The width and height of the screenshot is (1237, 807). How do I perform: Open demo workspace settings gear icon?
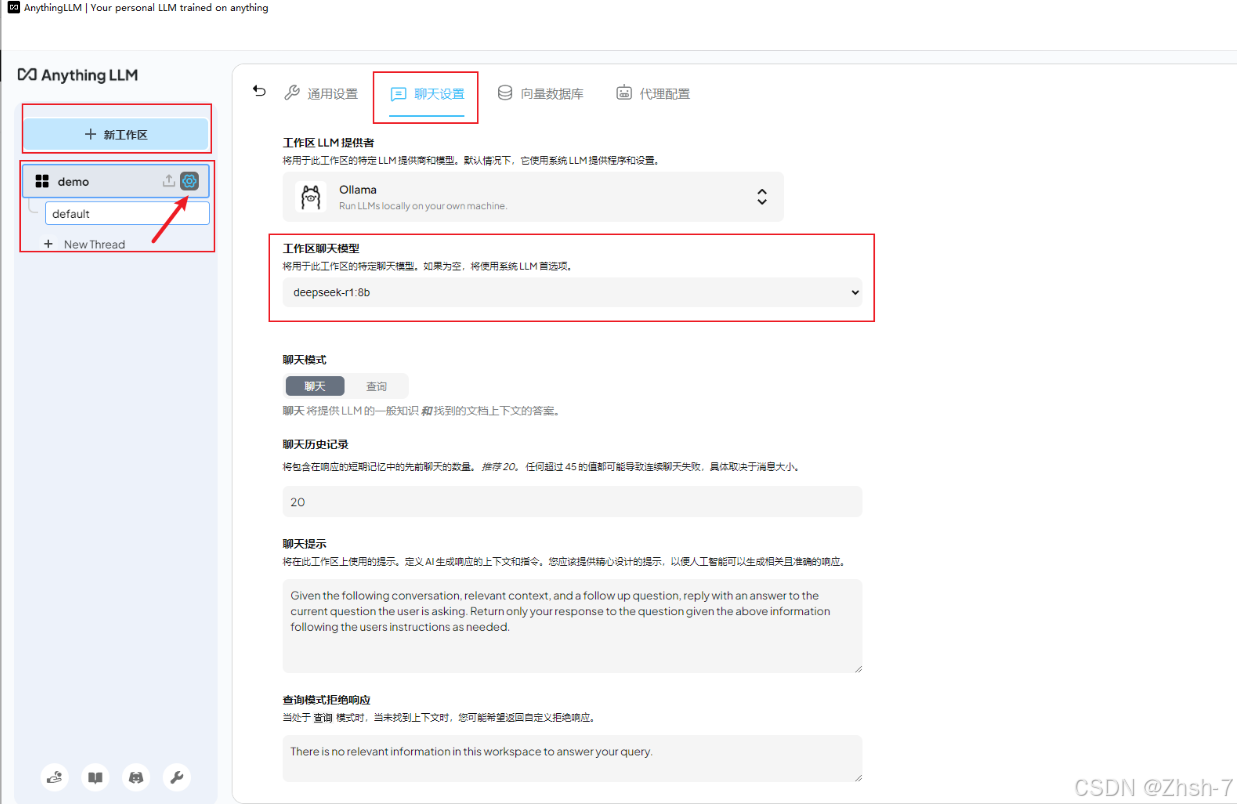click(x=189, y=181)
